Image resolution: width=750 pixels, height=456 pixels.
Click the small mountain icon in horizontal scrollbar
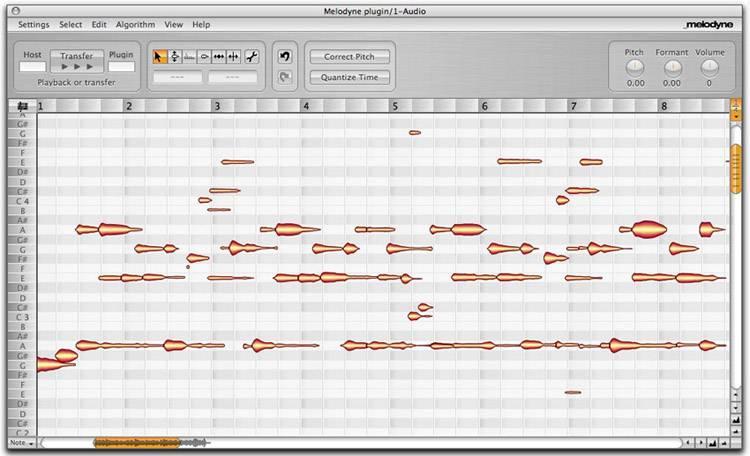pyautogui.click(x=724, y=444)
